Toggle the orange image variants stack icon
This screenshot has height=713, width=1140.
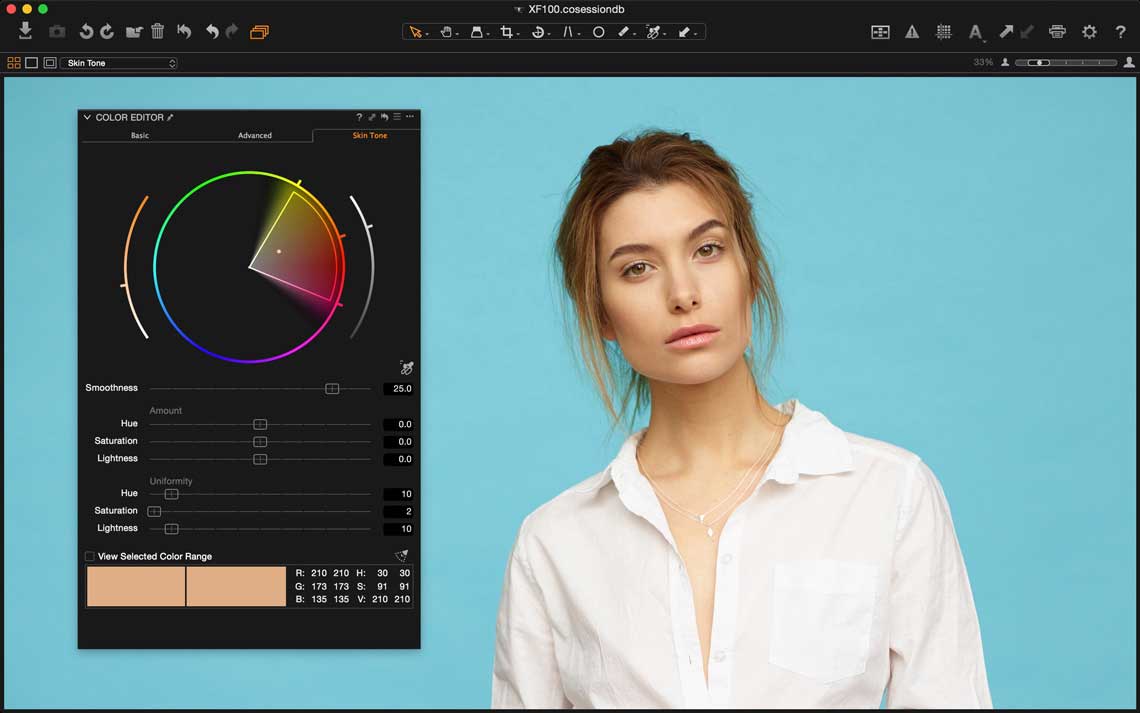[259, 32]
